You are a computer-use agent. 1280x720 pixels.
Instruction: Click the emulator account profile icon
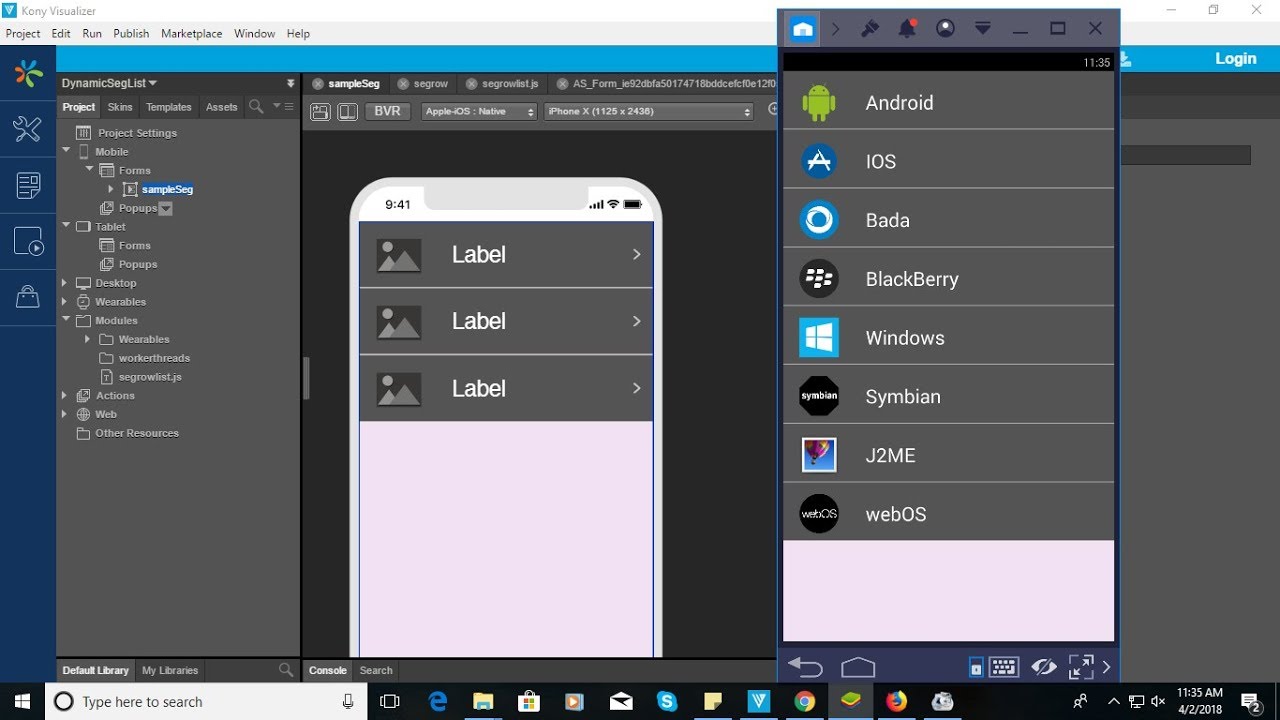tap(945, 29)
